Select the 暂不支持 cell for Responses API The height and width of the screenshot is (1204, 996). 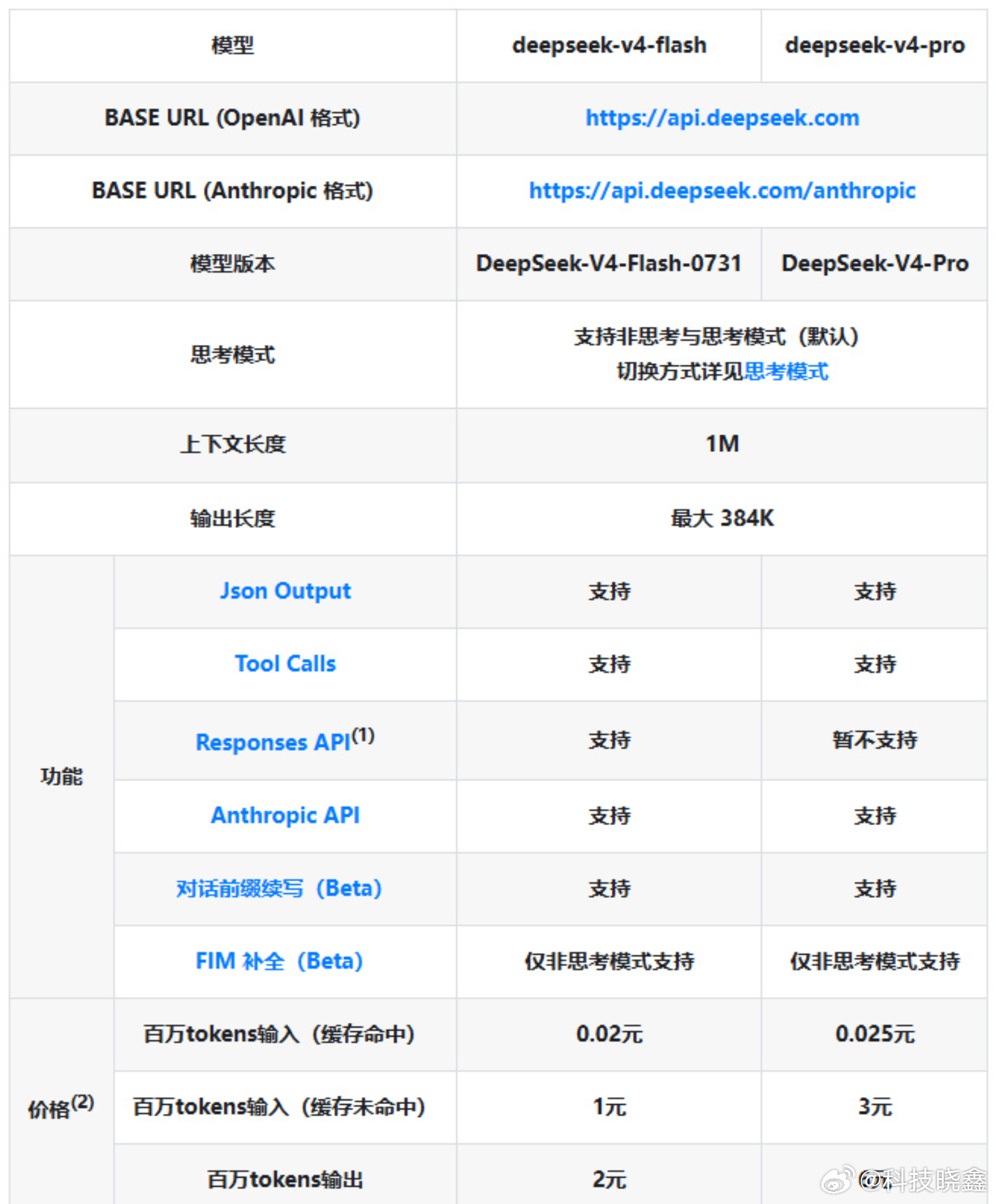tap(875, 740)
